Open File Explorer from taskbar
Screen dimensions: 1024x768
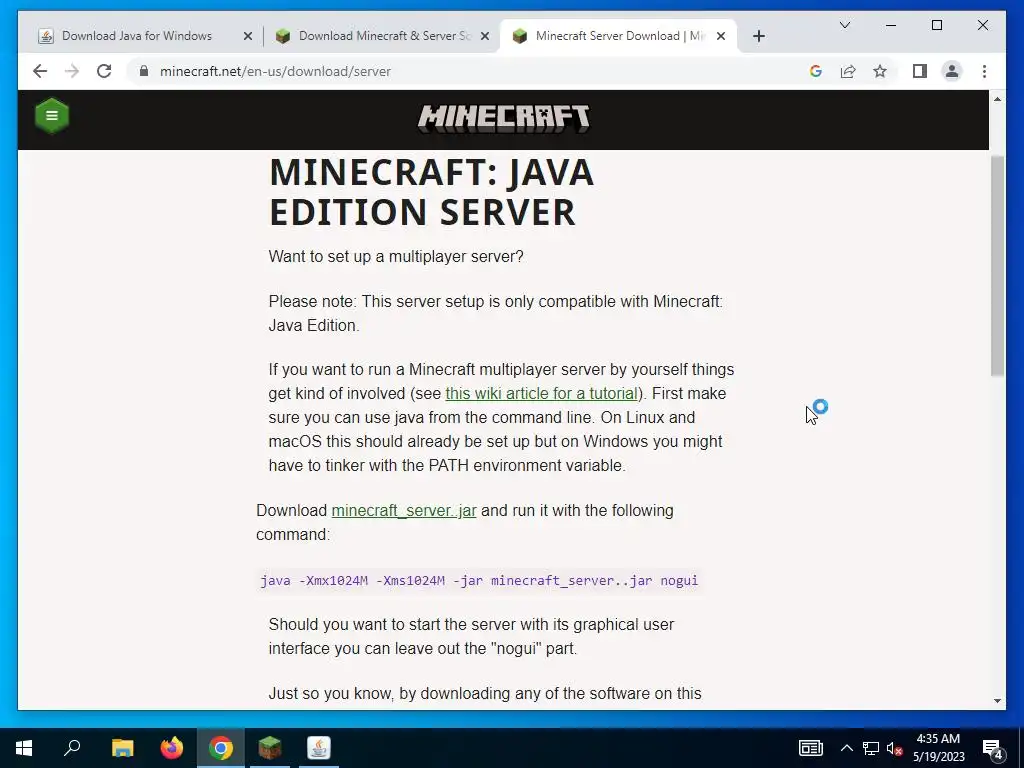tap(122, 748)
